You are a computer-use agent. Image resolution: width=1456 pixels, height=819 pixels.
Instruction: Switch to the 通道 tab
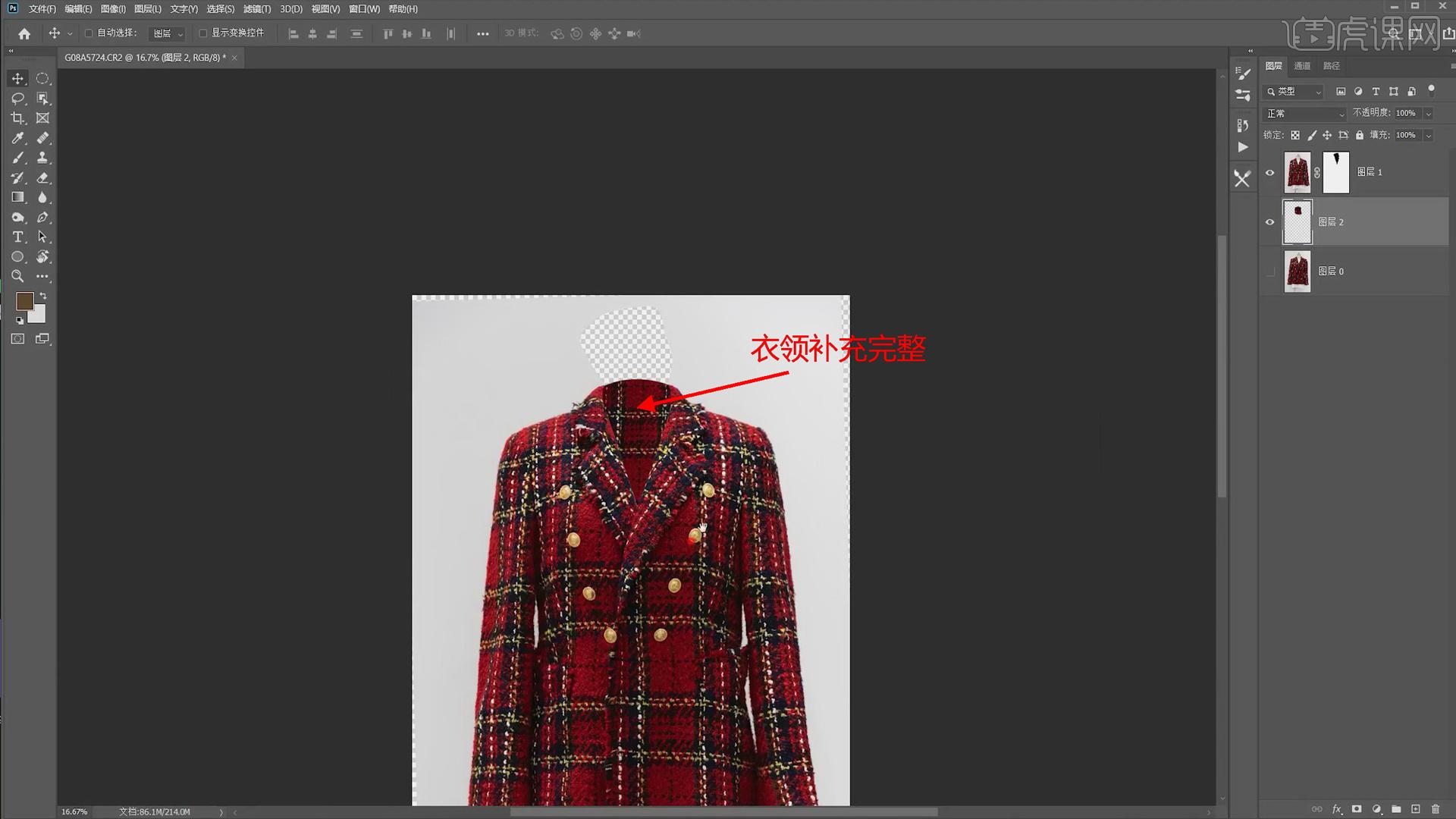click(x=1302, y=66)
